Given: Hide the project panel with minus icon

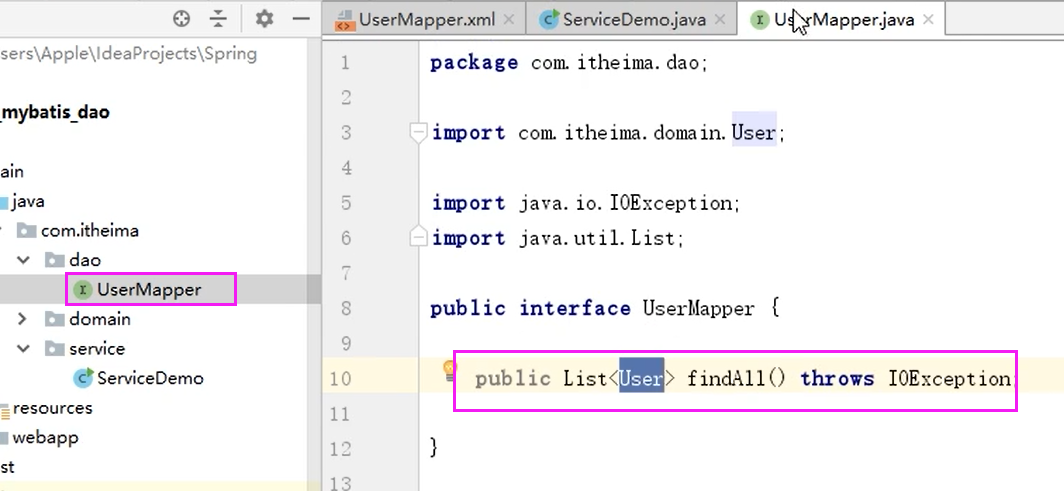Looking at the screenshot, I should 301,19.
